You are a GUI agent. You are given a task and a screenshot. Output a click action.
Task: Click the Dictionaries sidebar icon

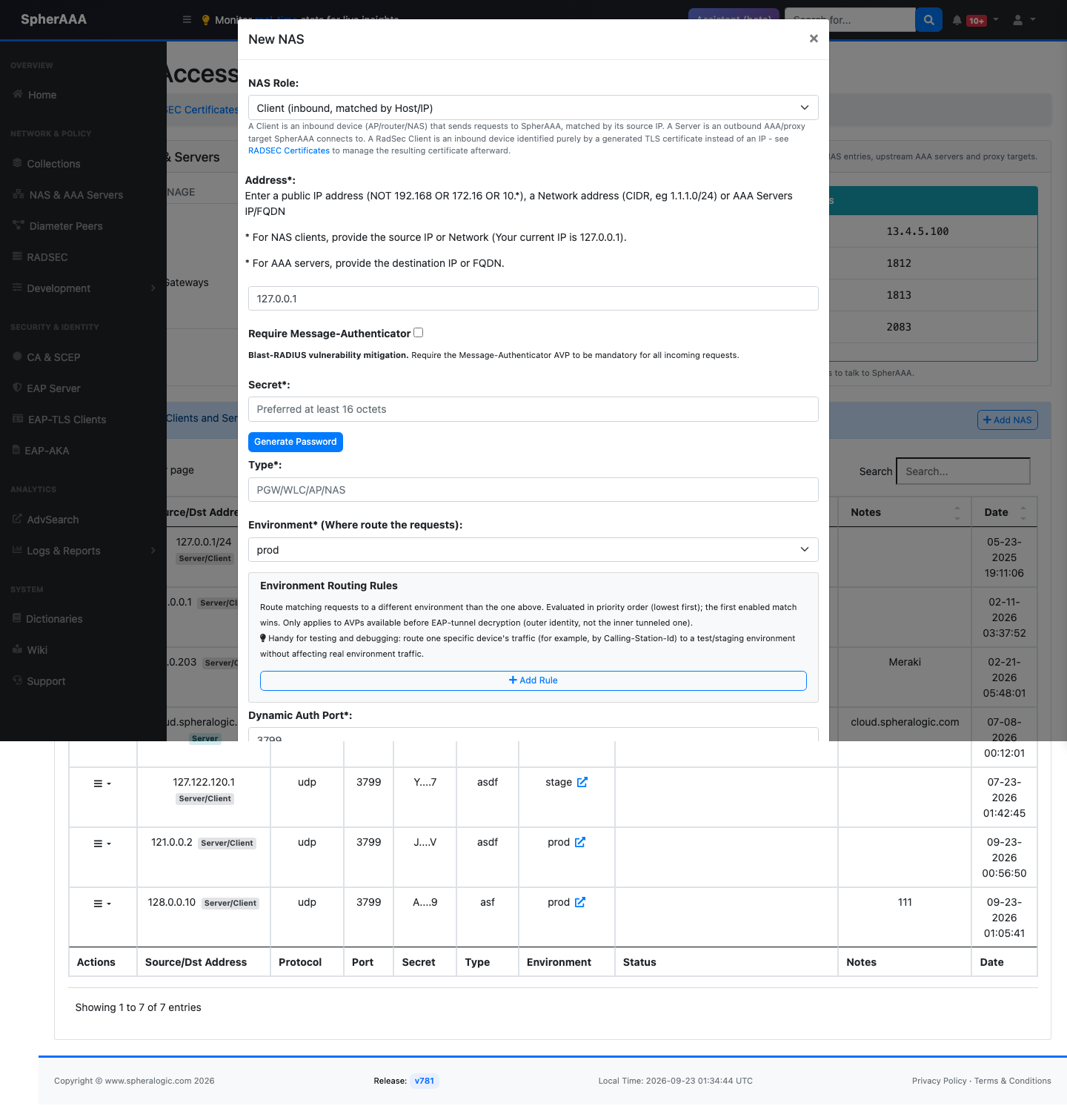click(x=17, y=618)
